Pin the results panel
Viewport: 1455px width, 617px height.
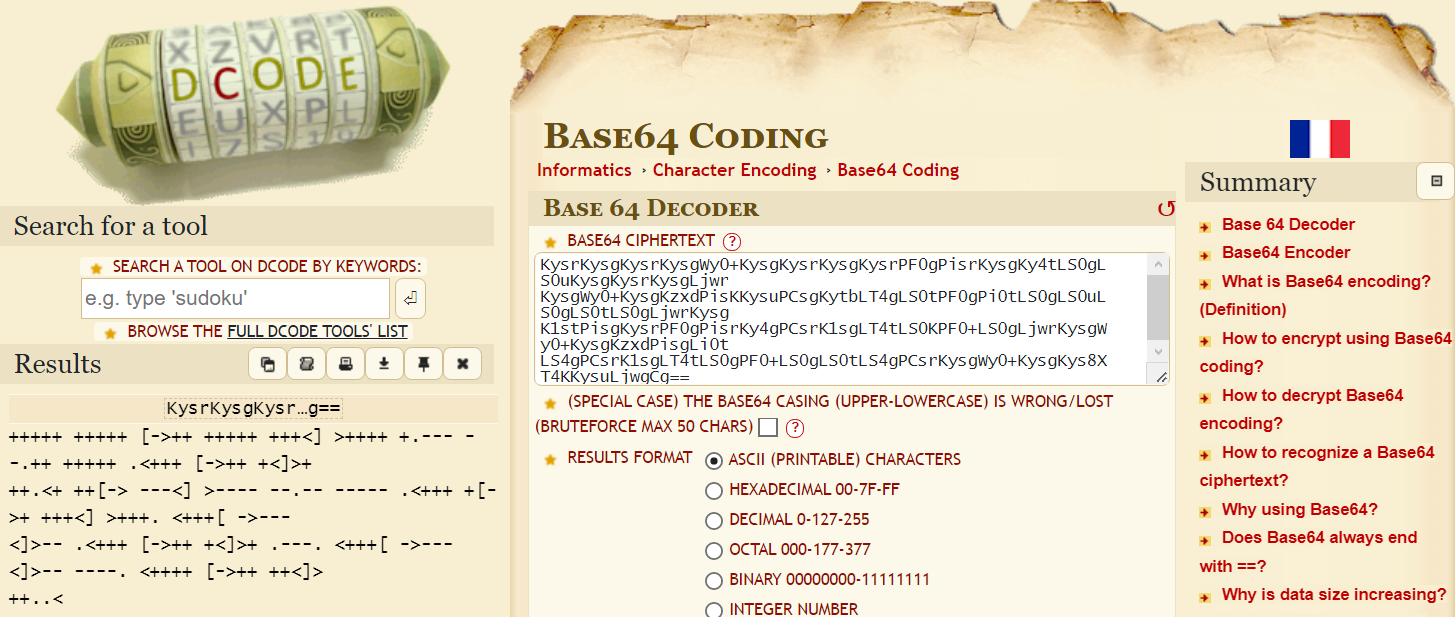[423, 364]
